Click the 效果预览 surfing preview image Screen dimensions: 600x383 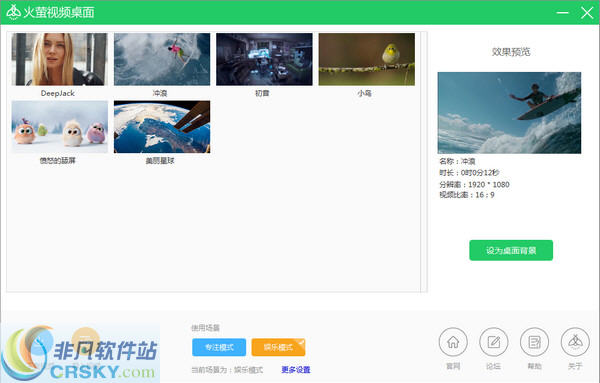point(509,113)
